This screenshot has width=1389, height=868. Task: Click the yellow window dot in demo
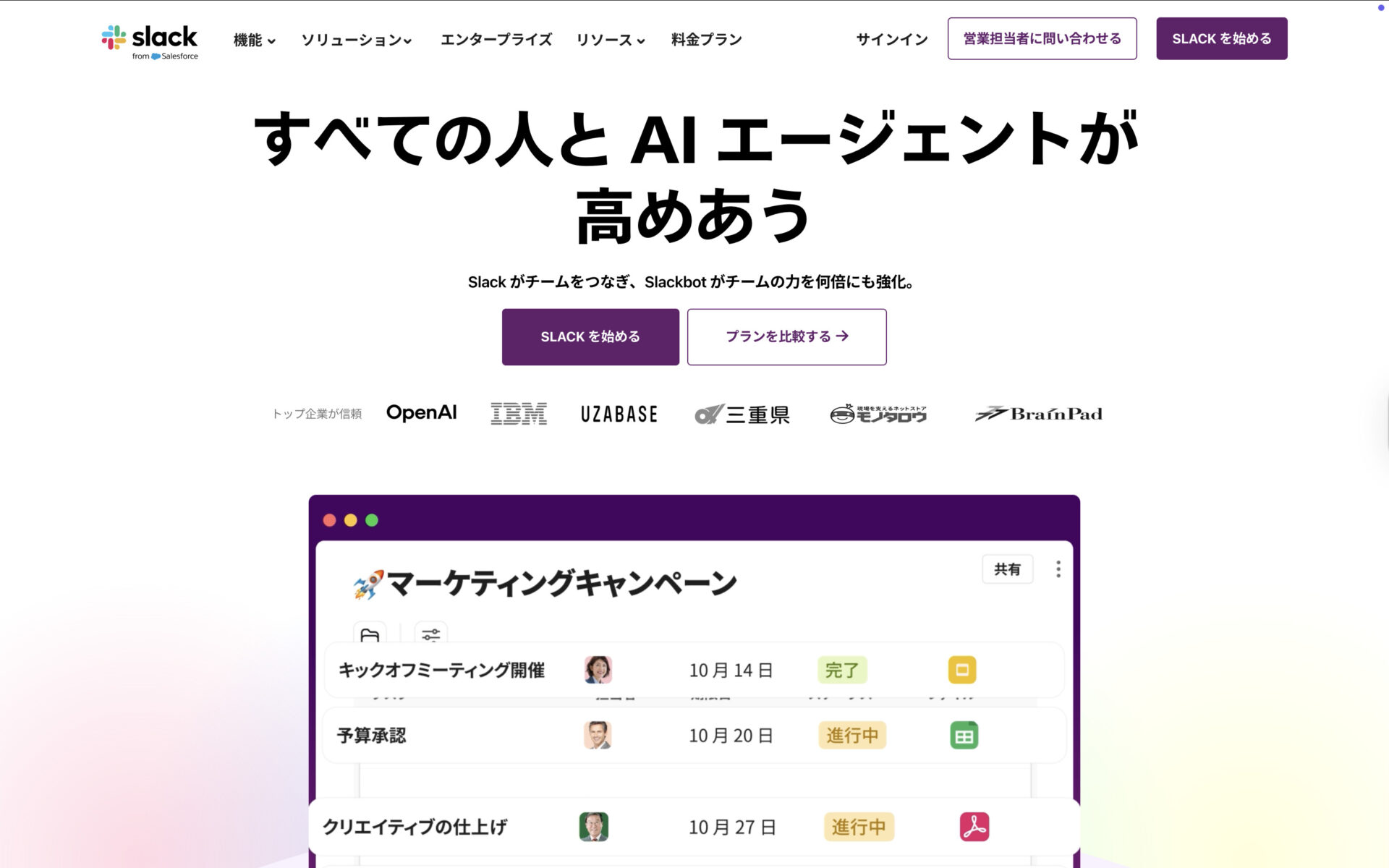point(350,520)
